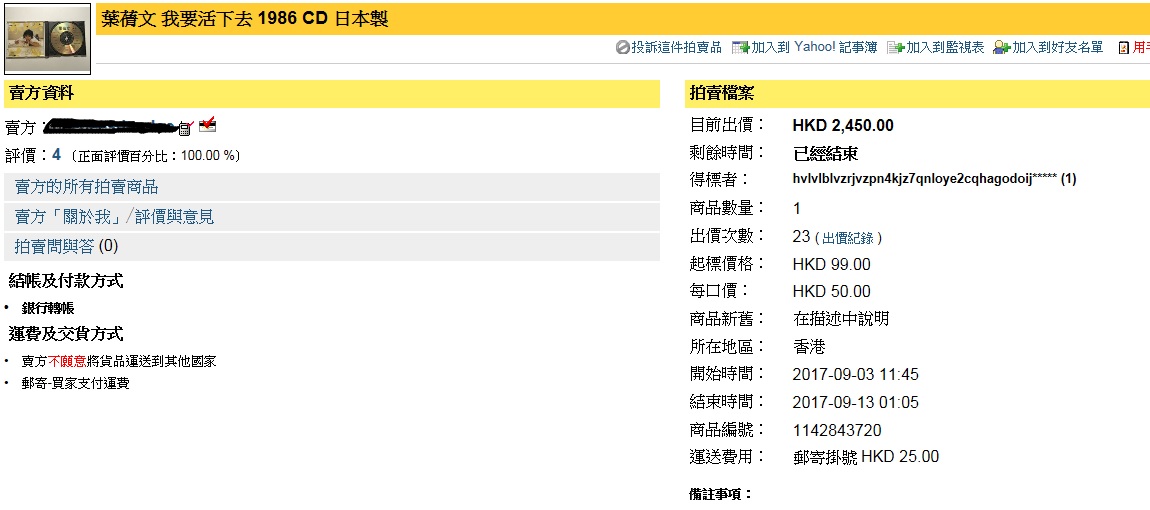
Task: Click the red icon at far right of toolbar
Action: click(1123, 48)
